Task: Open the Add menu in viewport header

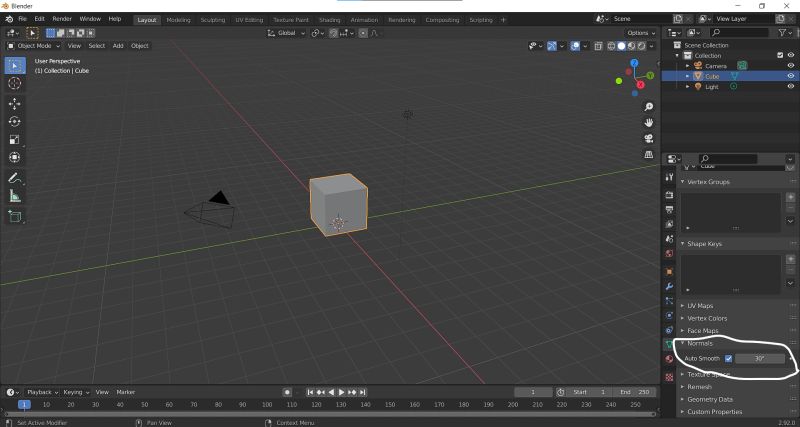Action: [118, 46]
